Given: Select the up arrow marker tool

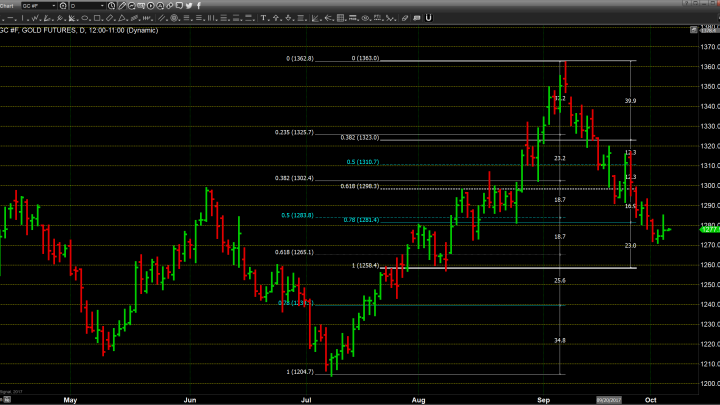Looking at the screenshot, I should [x=276, y=18].
